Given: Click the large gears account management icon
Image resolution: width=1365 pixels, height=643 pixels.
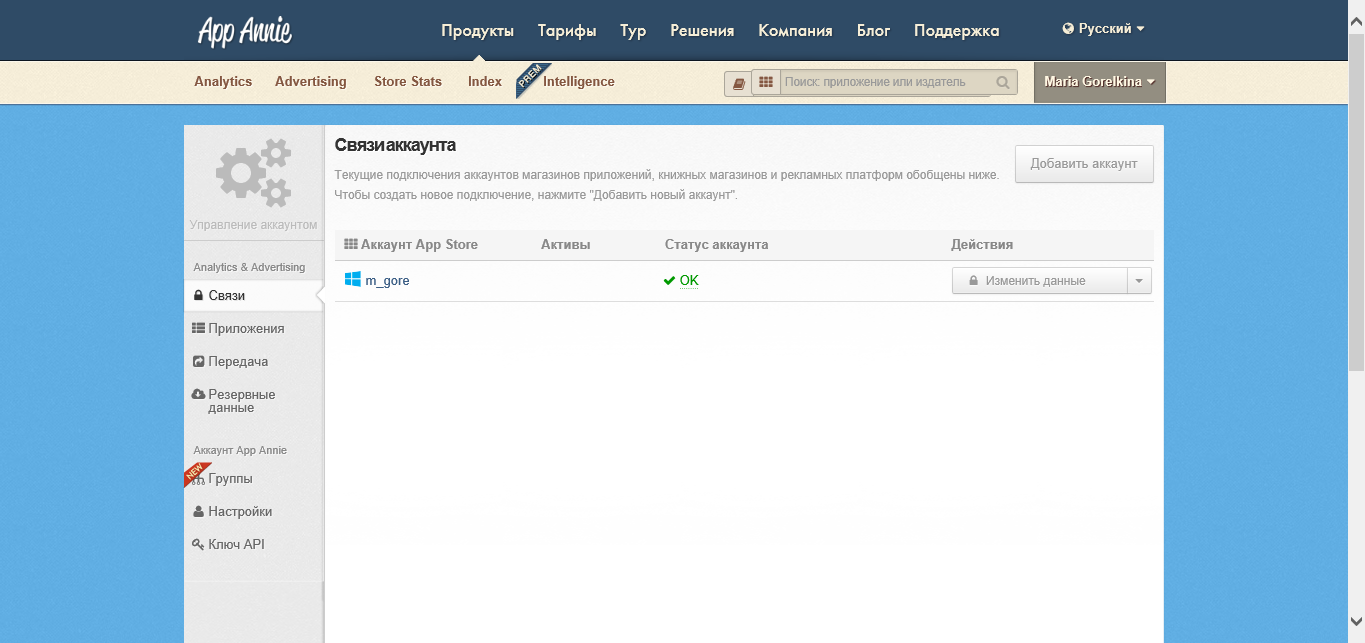Looking at the screenshot, I should click(x=254, y=173).
